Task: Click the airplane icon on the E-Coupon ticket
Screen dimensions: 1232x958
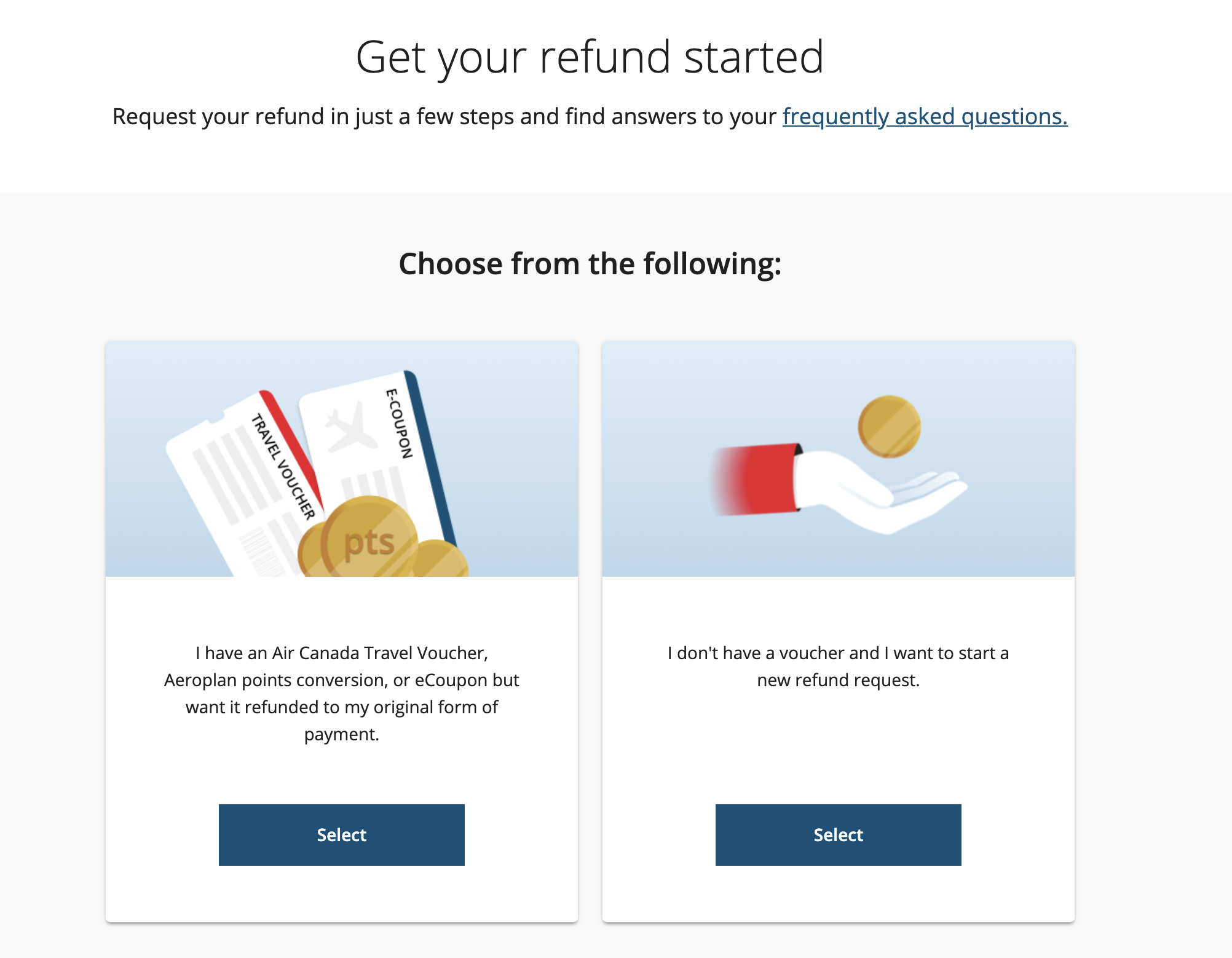Action: coord(350,427)
